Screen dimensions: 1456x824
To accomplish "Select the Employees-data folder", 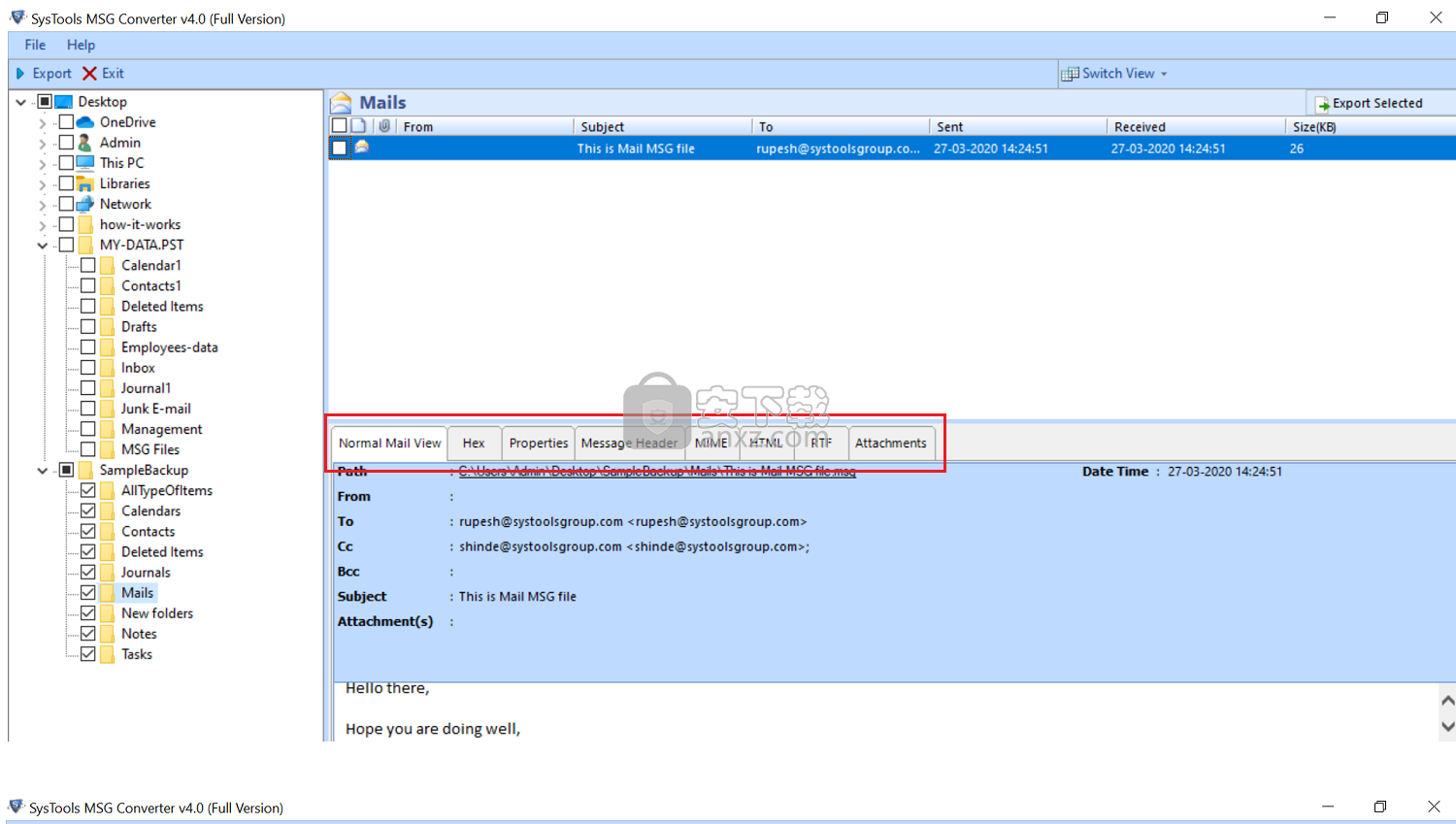I will [x=169, y=347].
